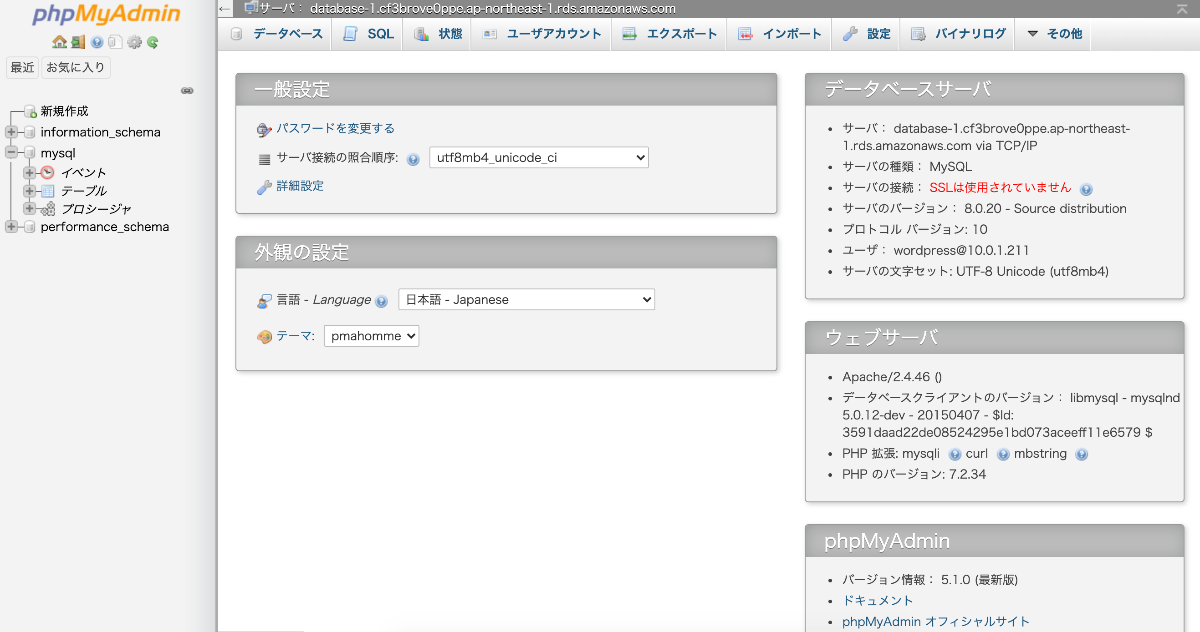Open the language dropdown showing 日本語 - Japanese
This screenshot has width=1200, height=632.
click(x=526, y=299)
